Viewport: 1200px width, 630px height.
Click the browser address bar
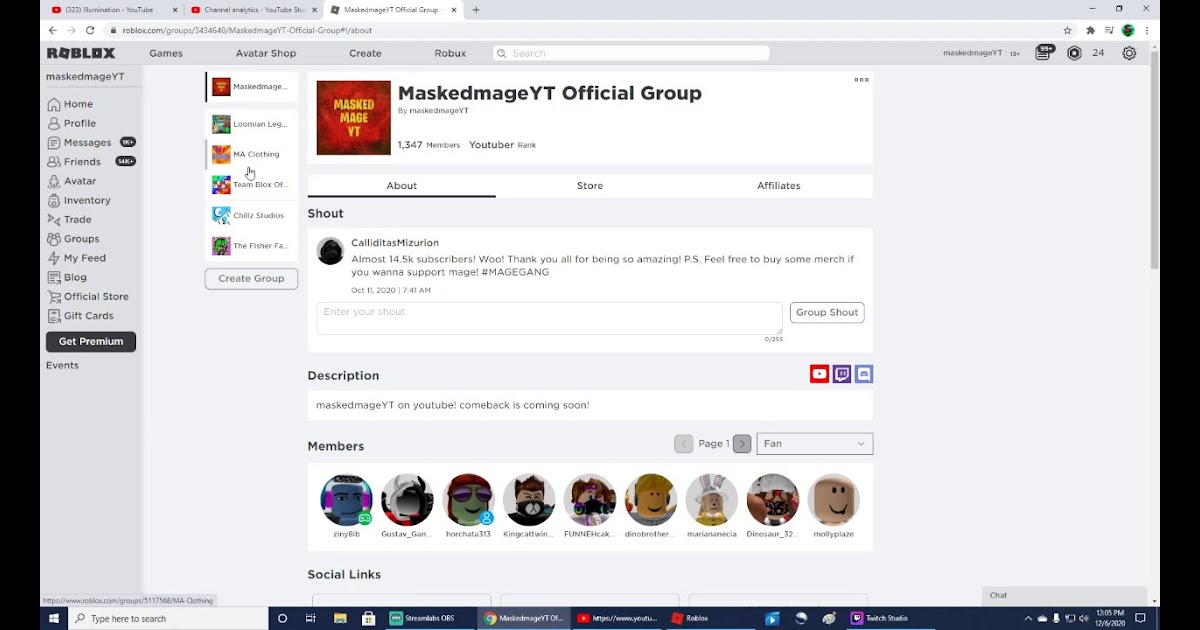click(x=580, y=30)
